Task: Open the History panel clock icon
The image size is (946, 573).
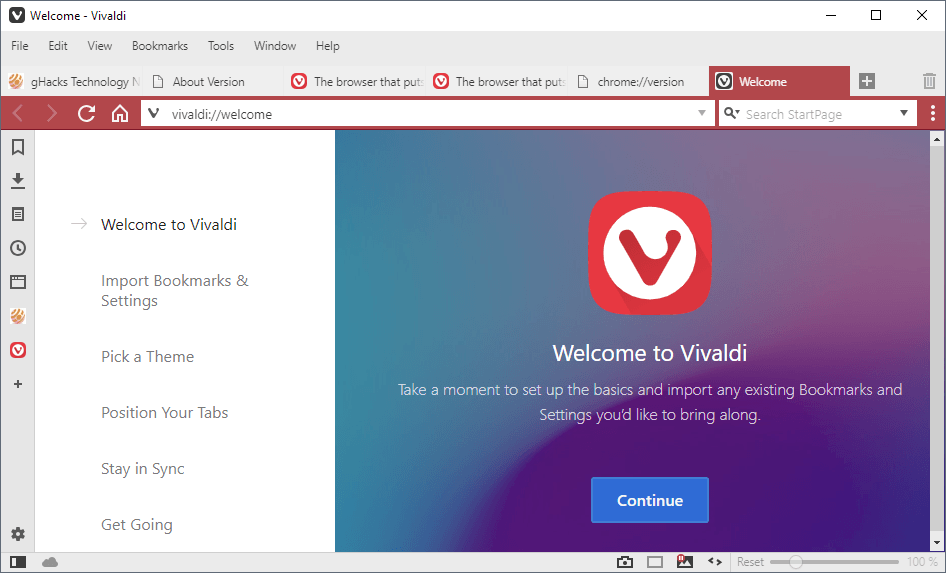Action: click(18, 248)
